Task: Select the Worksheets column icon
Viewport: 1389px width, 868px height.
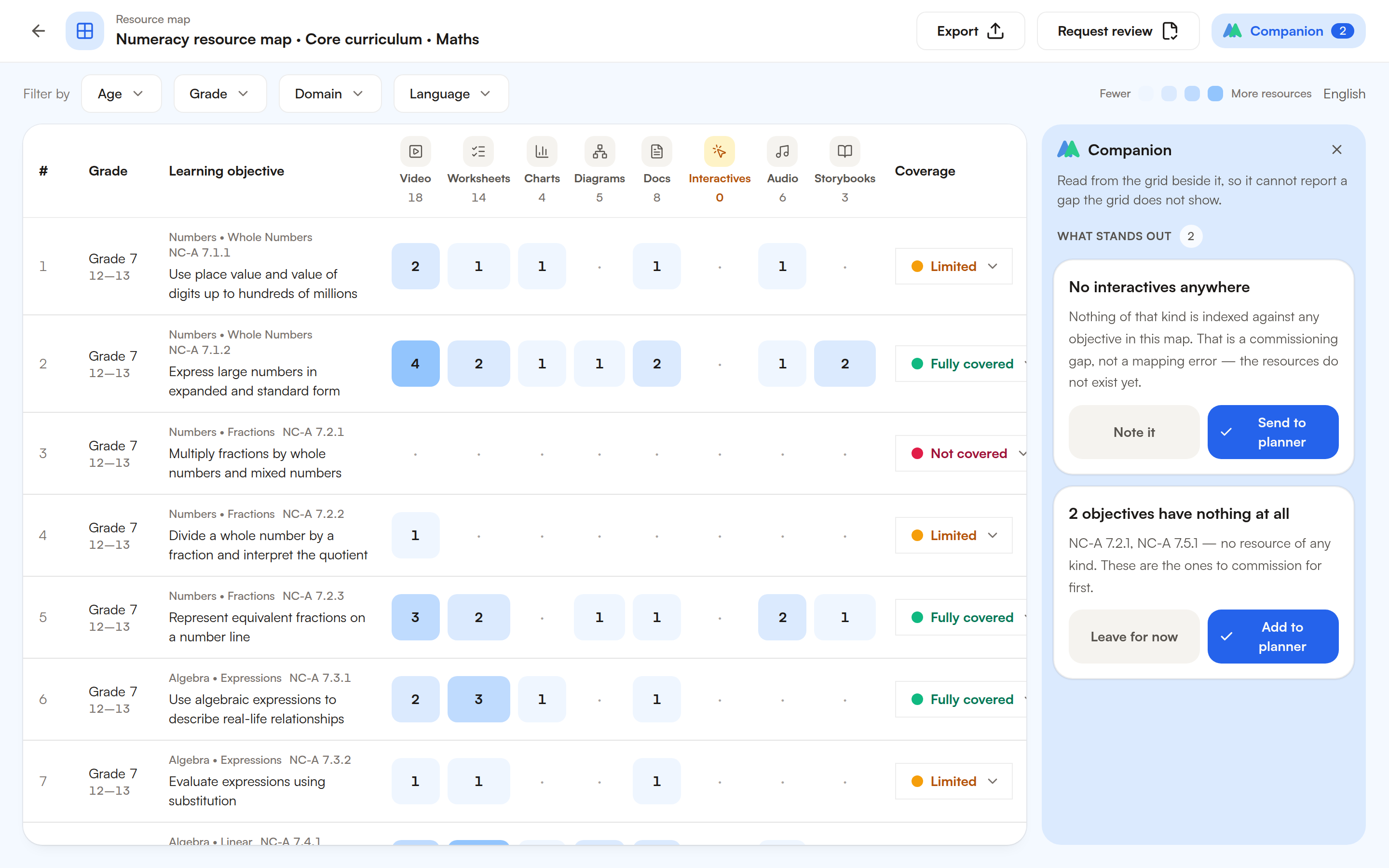Action: (x=479, y=151)
